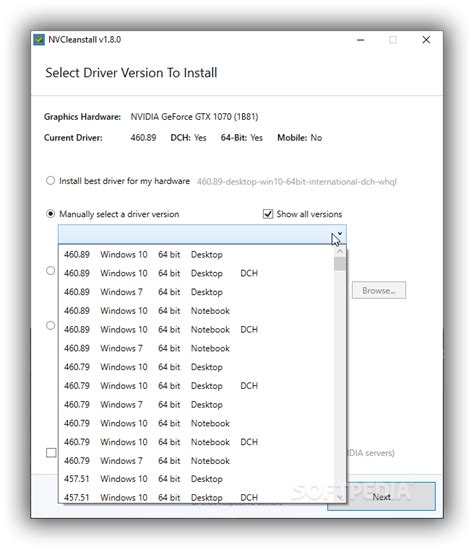The image size is (474, 549).
Task: Select 'Manually select a driver version' radio button
Action: [50, 214]
